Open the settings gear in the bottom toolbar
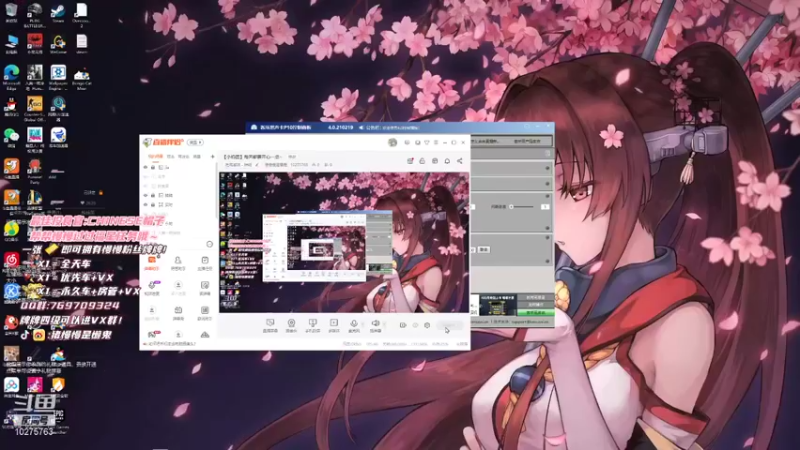The width and height of the screenshot is (800, 450). 427,325
